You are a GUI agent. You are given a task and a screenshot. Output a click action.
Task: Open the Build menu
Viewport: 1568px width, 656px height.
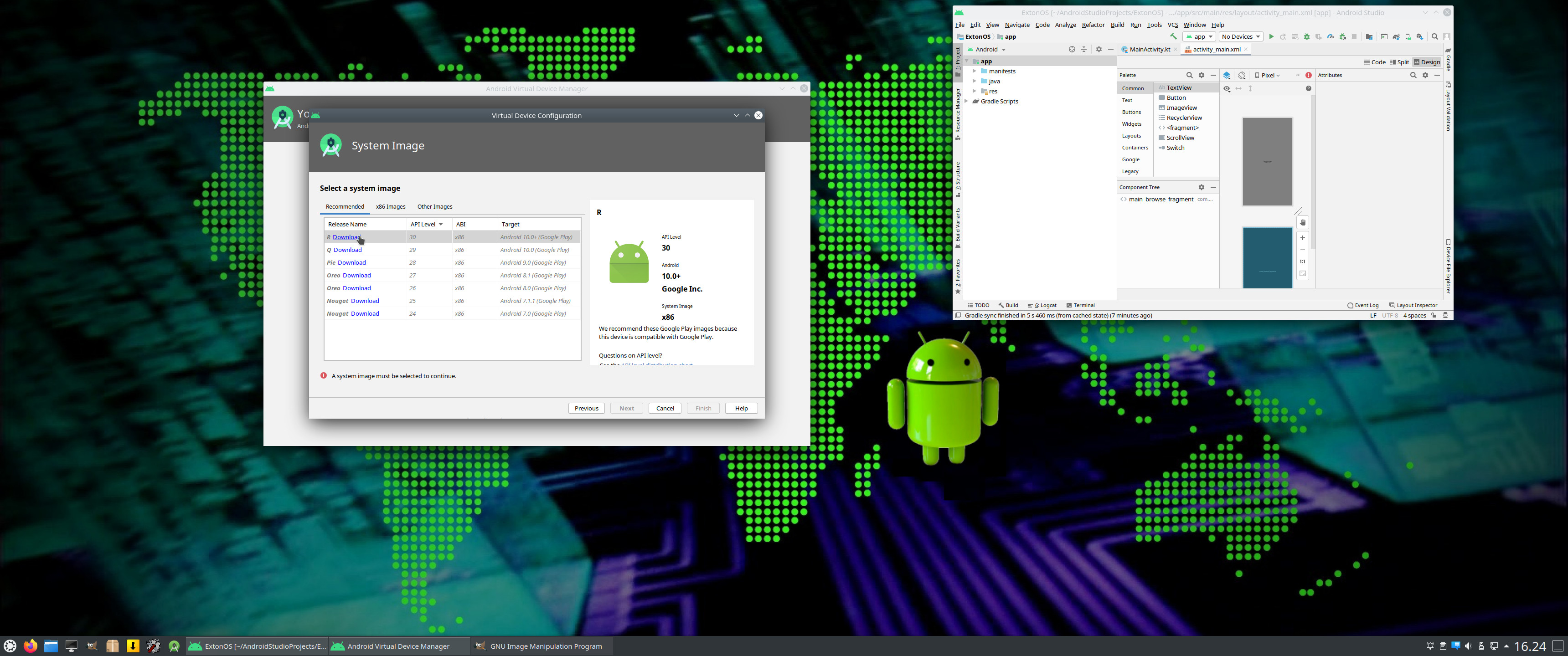(1117, 25)
